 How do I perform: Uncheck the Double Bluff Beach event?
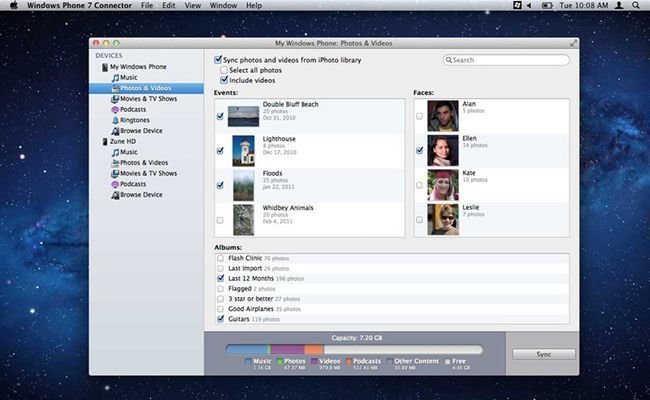[x=220, y=116]
